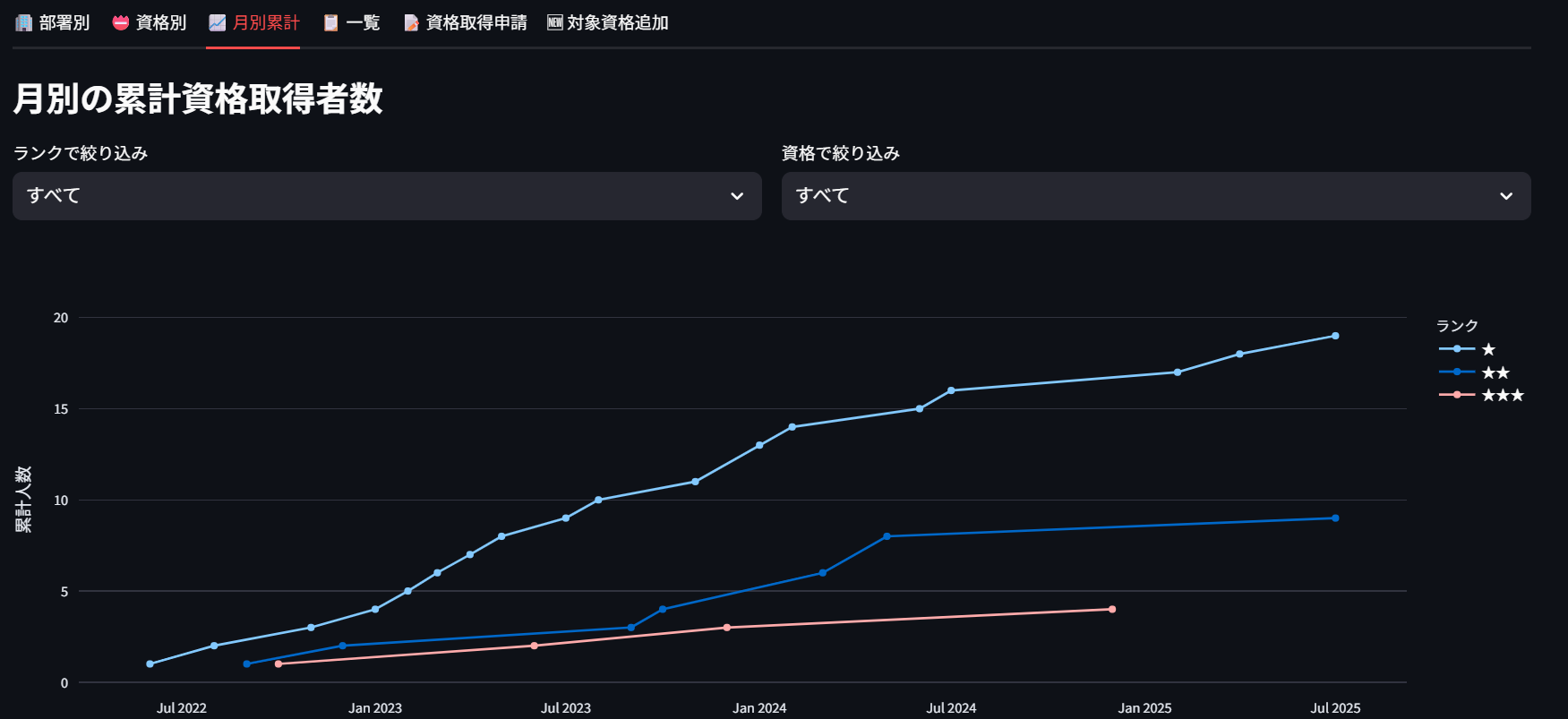Click the chevron of the rank filter
The width and height of the screenshot is (1568, 719).
pos(737,196)
